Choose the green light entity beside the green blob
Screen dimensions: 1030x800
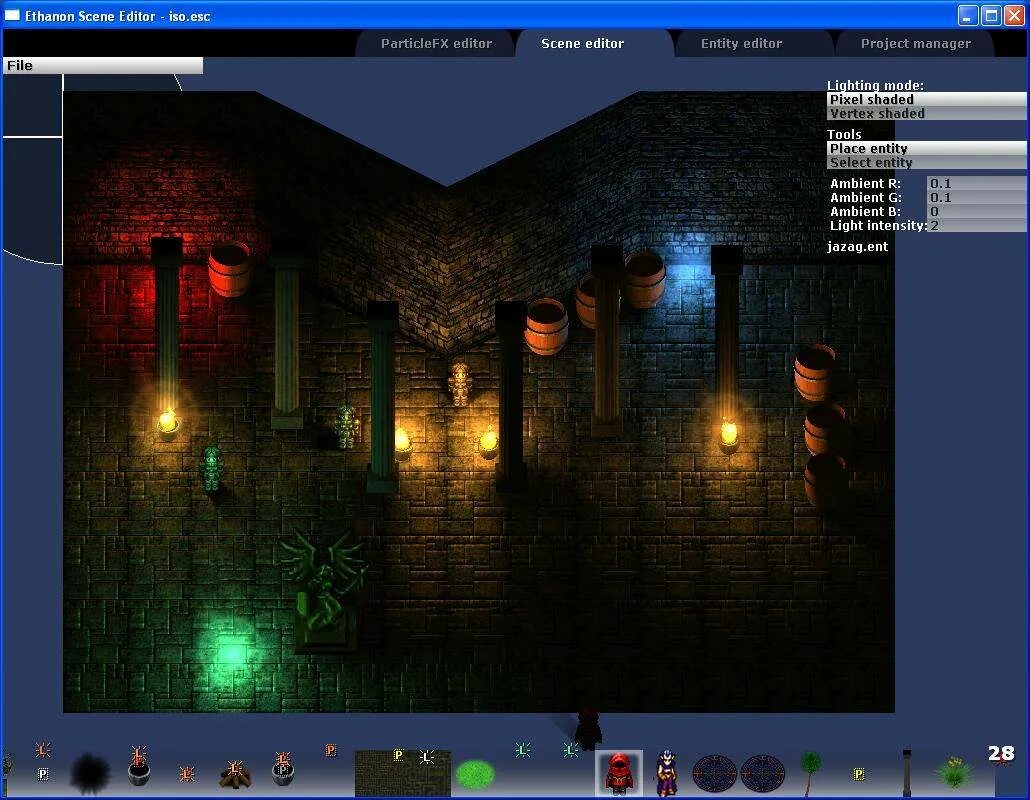coord(523,749)
